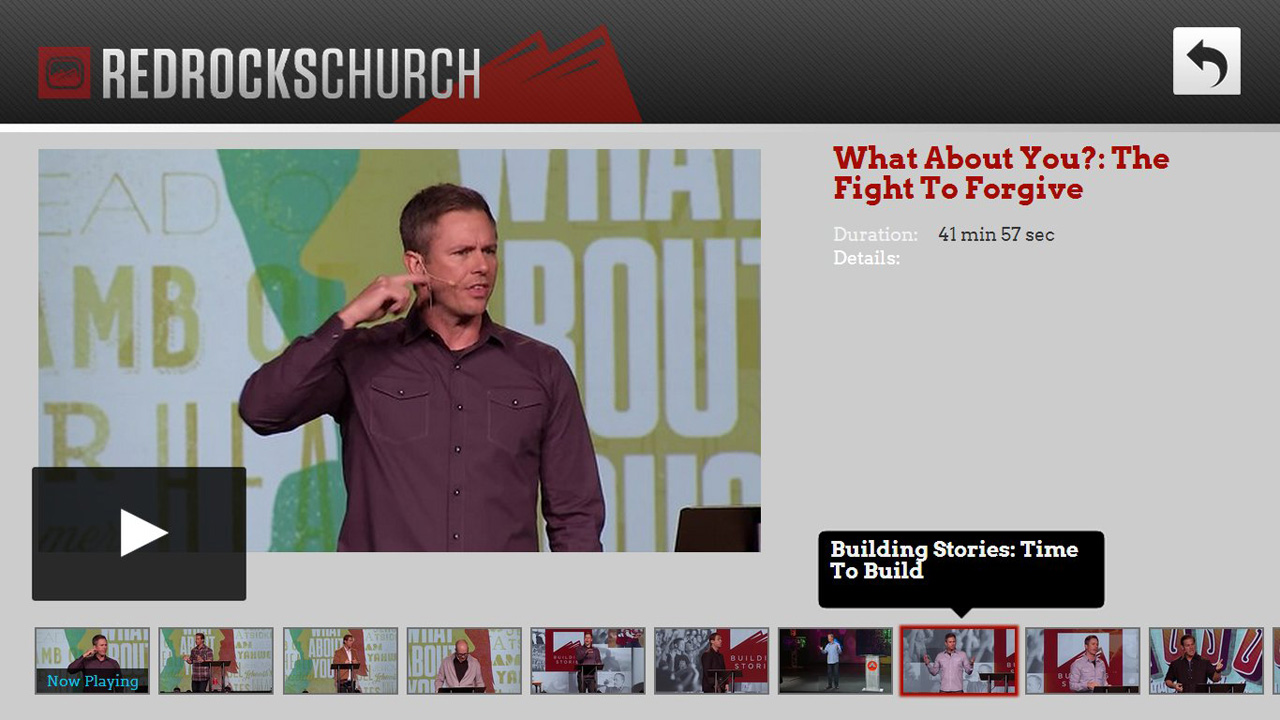1280x720 pixels.
Task: Select the highlighted Building Stories: Time To Build thumbnail
Action: (x=959, y=661)
